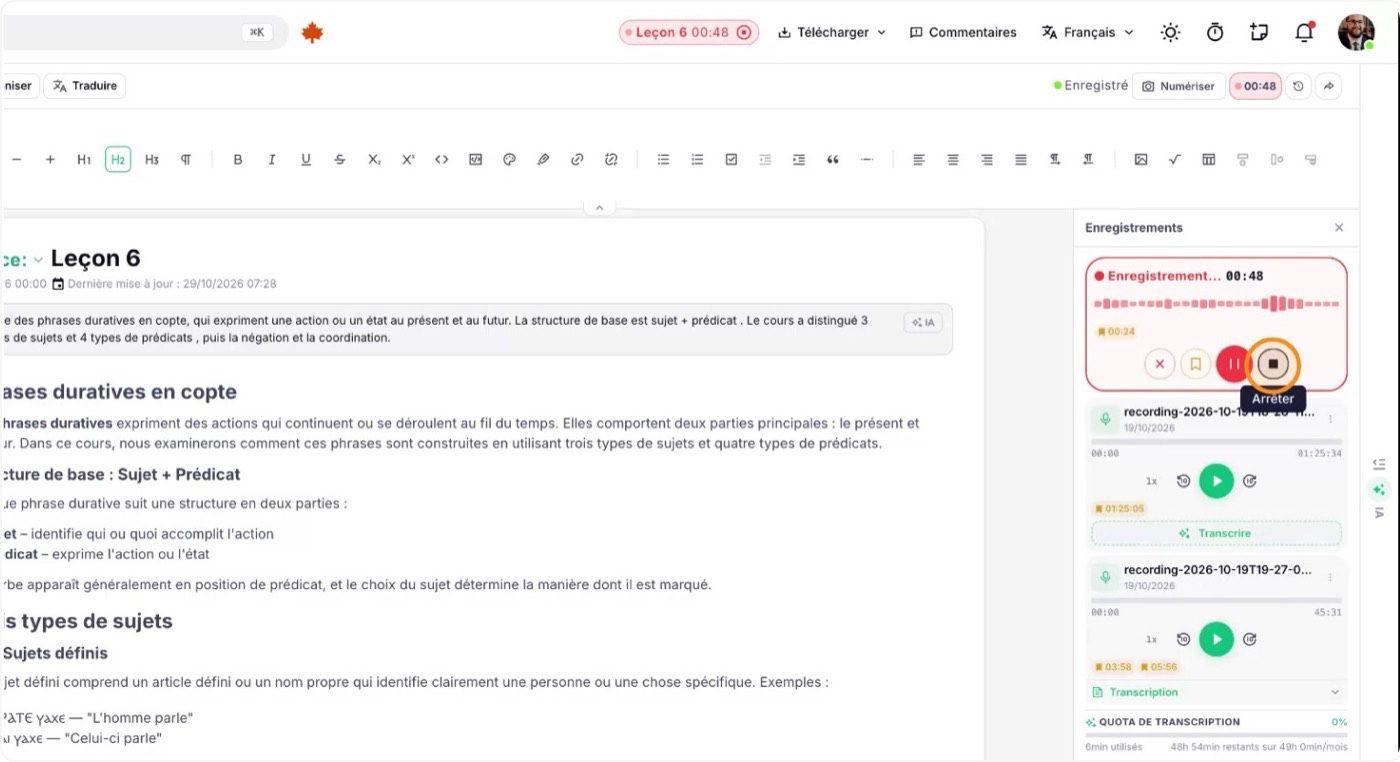Toggle Heading 2 style

tap(118, 160)
